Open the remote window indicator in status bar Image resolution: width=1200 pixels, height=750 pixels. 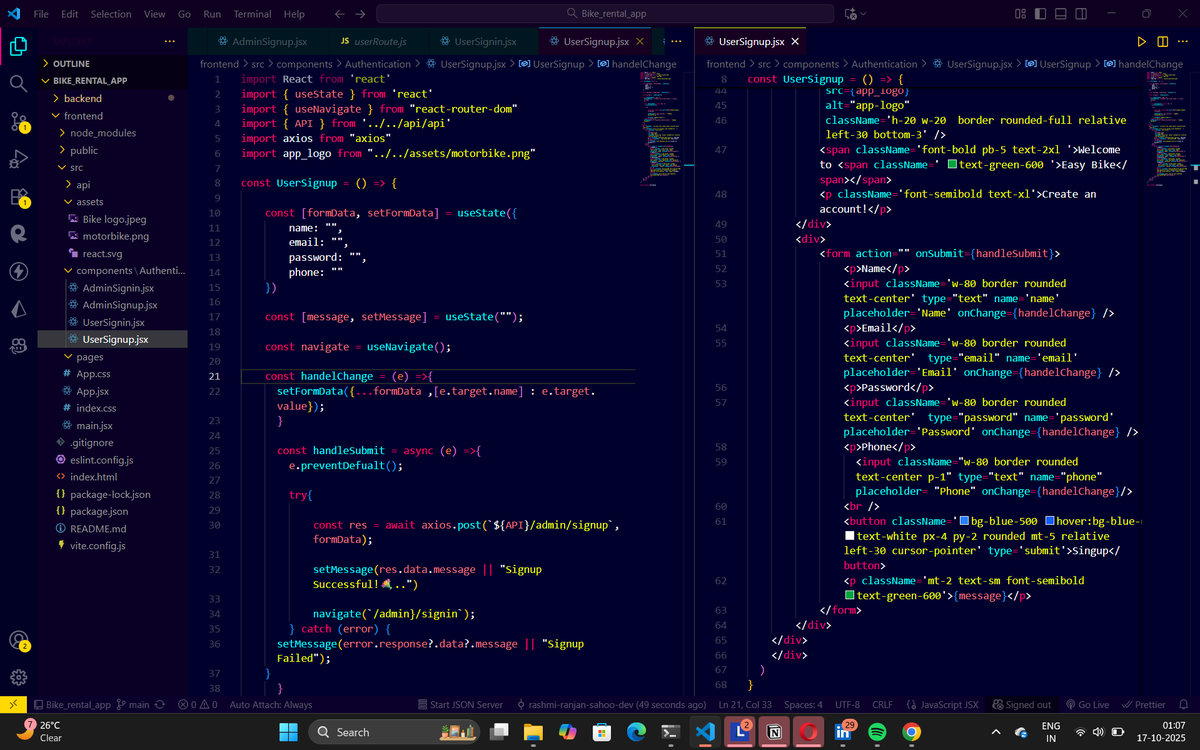(x=12, y=705)
